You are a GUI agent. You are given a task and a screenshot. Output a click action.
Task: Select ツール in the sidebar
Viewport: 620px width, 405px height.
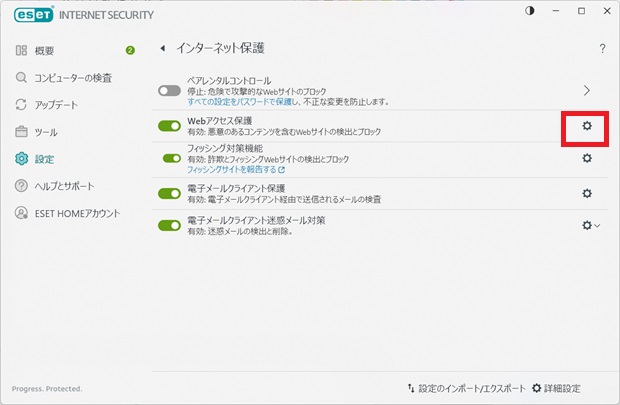(x=46, y=132)
